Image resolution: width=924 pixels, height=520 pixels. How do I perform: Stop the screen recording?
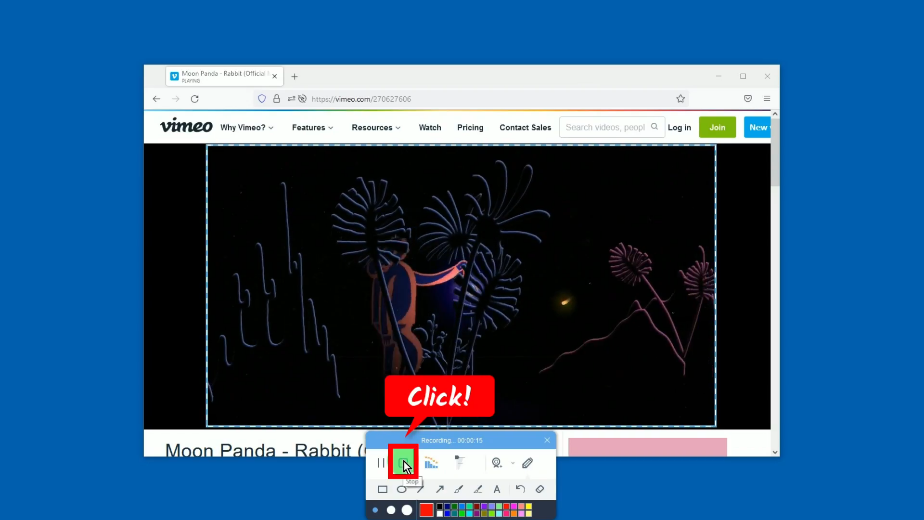point(404,462)
